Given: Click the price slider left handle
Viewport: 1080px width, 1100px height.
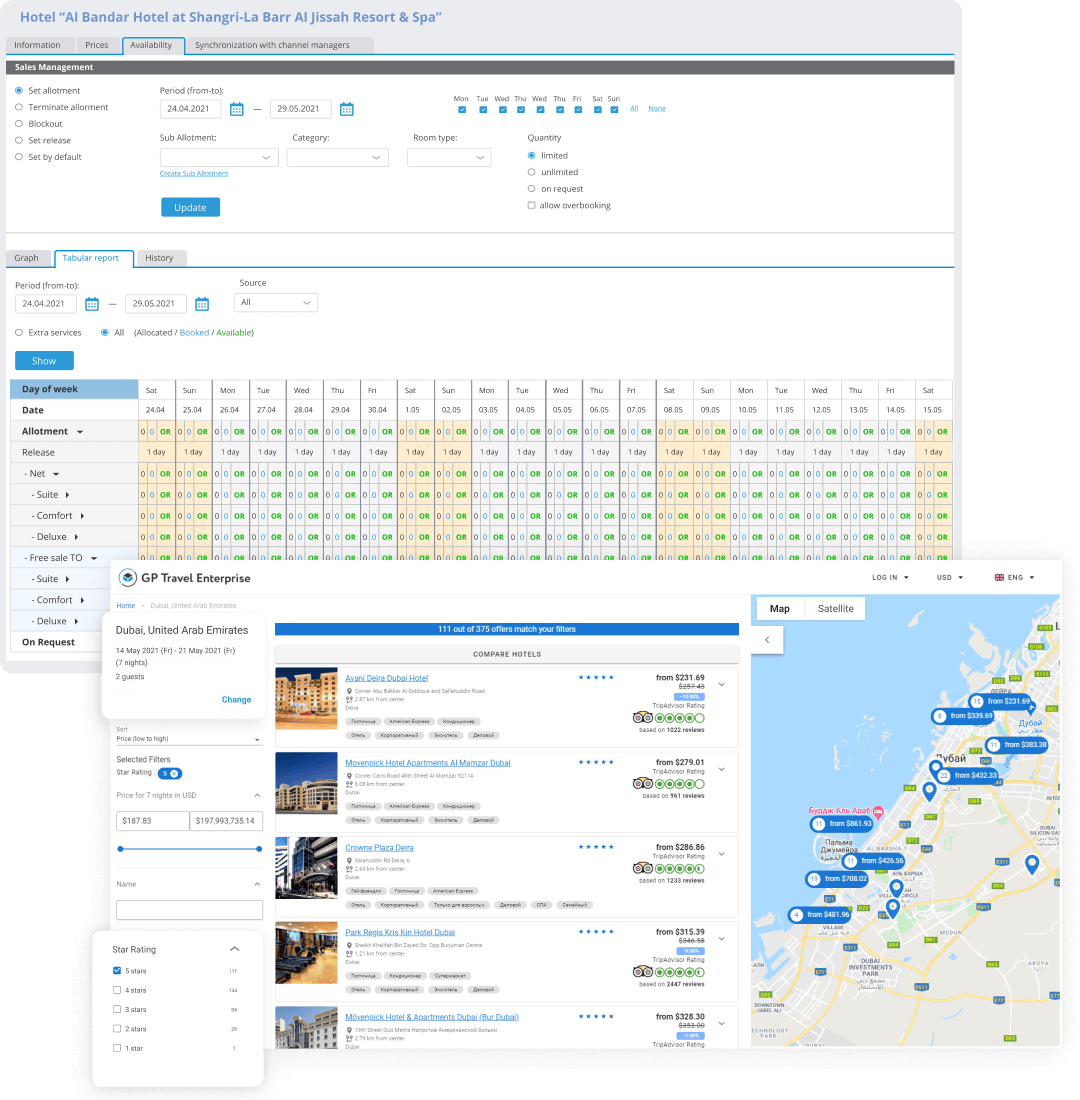Looking at the screenshot, I should tap(121, 849).
